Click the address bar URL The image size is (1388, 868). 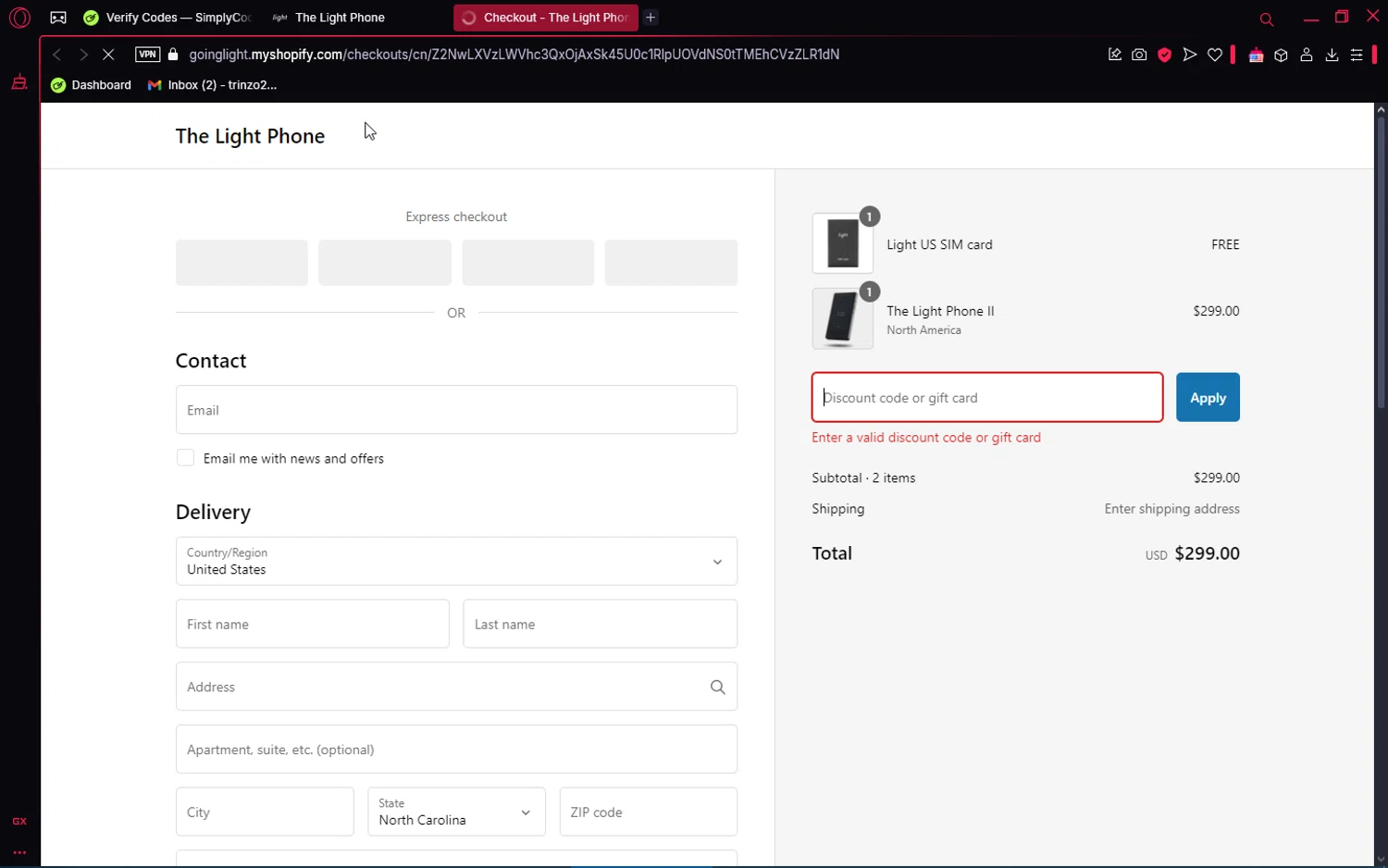514,55
